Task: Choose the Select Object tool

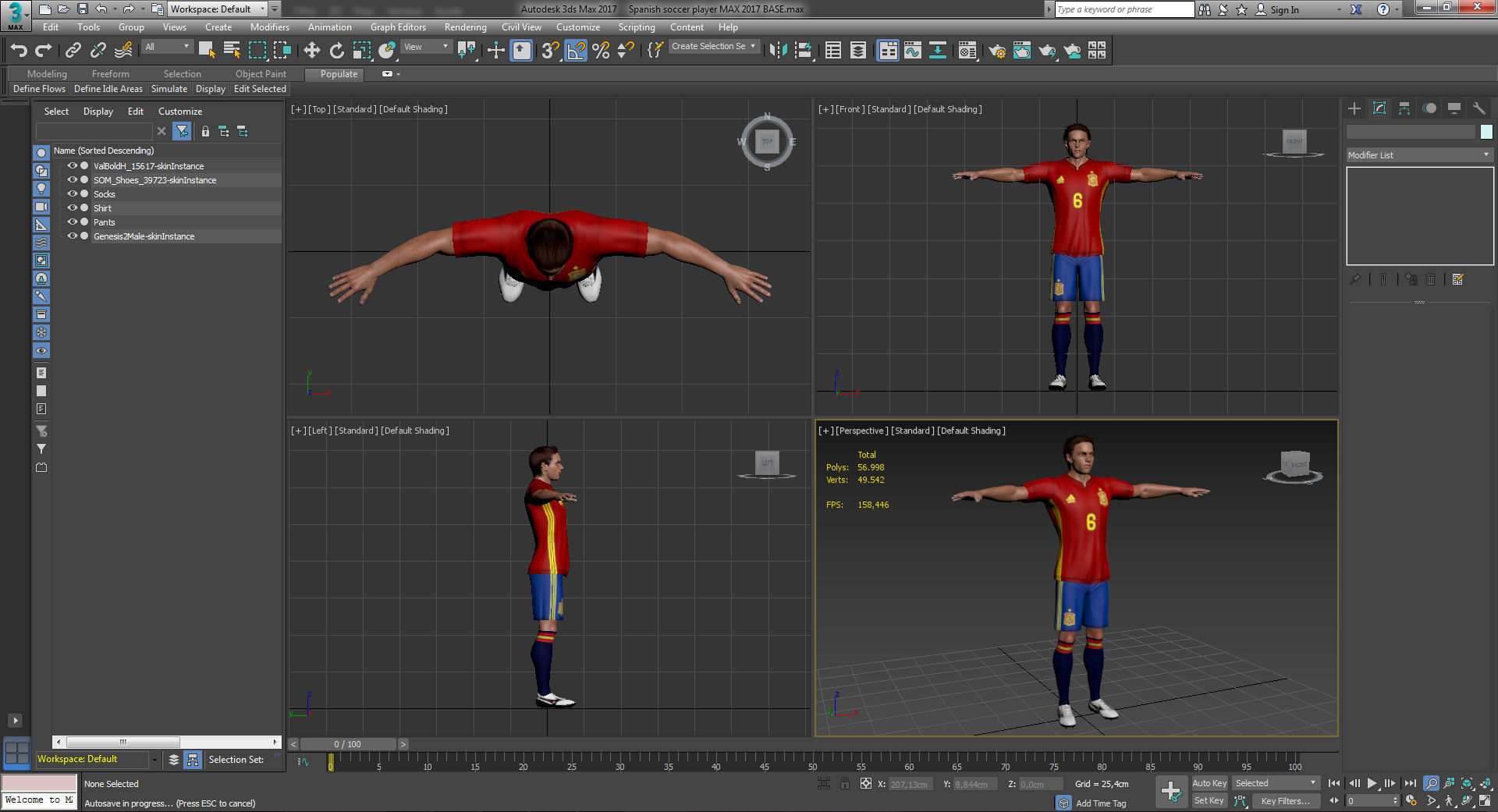Action: tap(207, 51)
